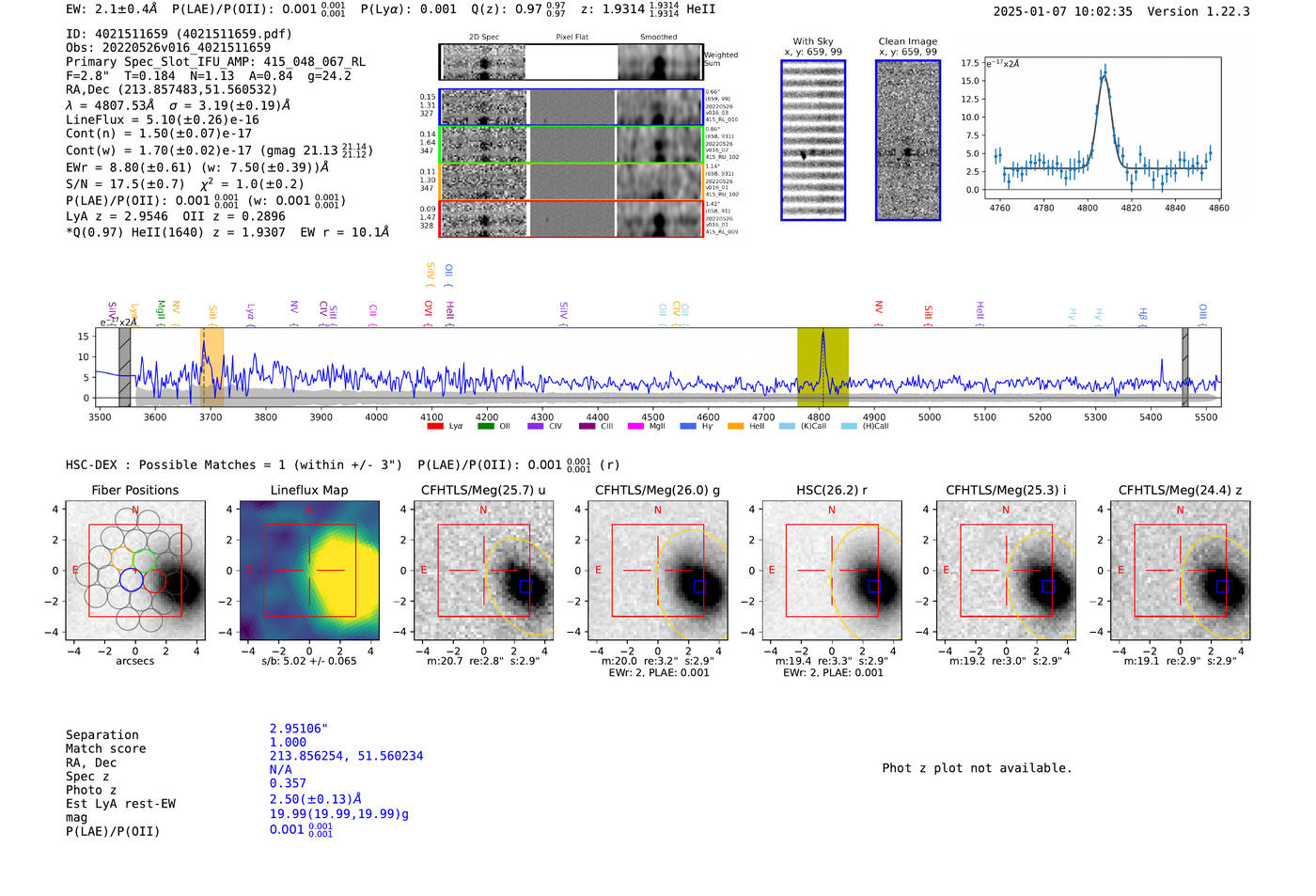1316x896 pixels.
Task: Select the red-bordered fiber 2D spectrum row
Action: pos(571,218)
